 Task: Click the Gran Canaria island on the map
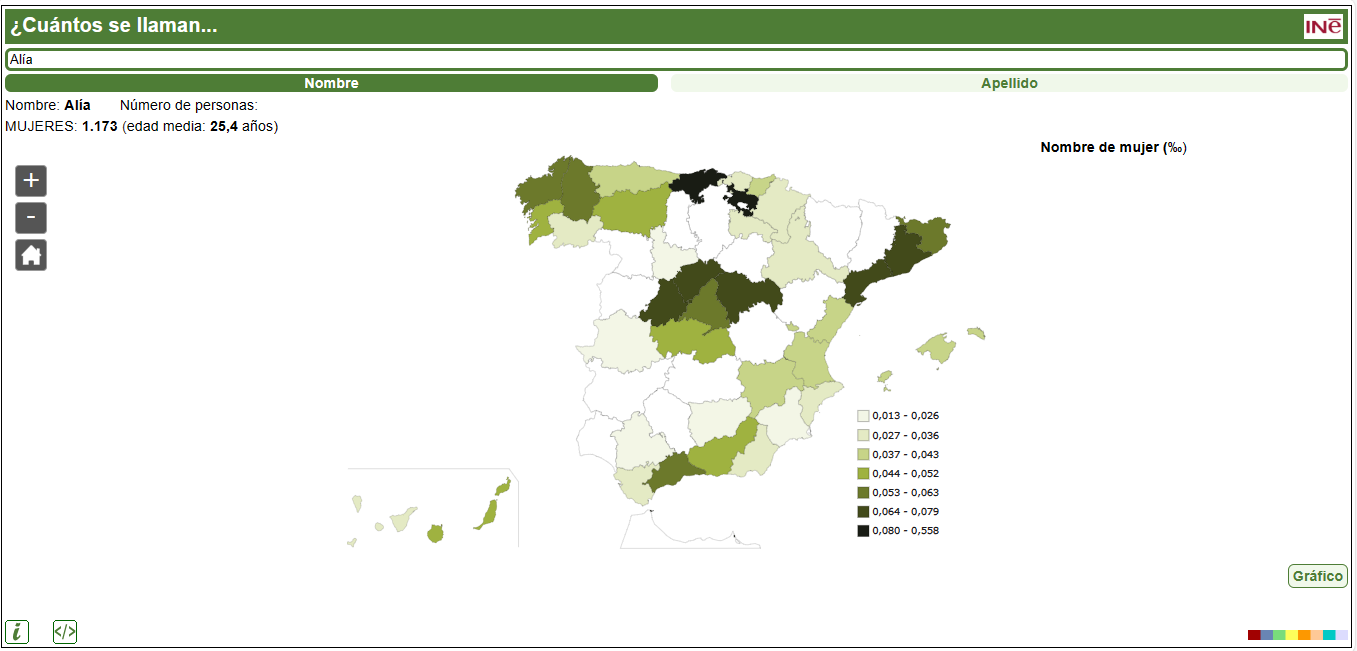pyautogui.click(x=435, y=533)
